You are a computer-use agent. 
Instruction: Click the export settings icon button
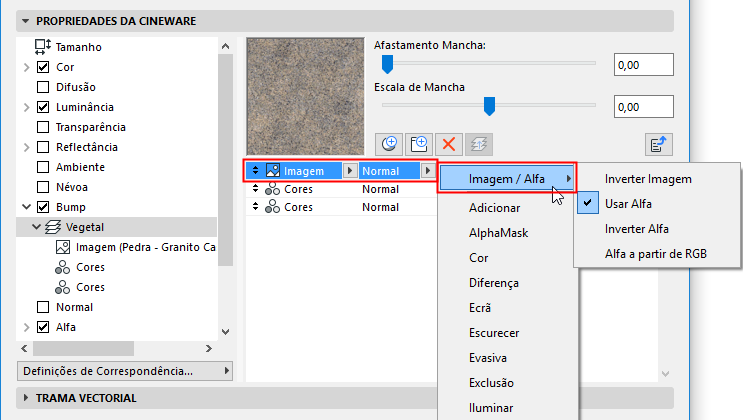(659, 144)
